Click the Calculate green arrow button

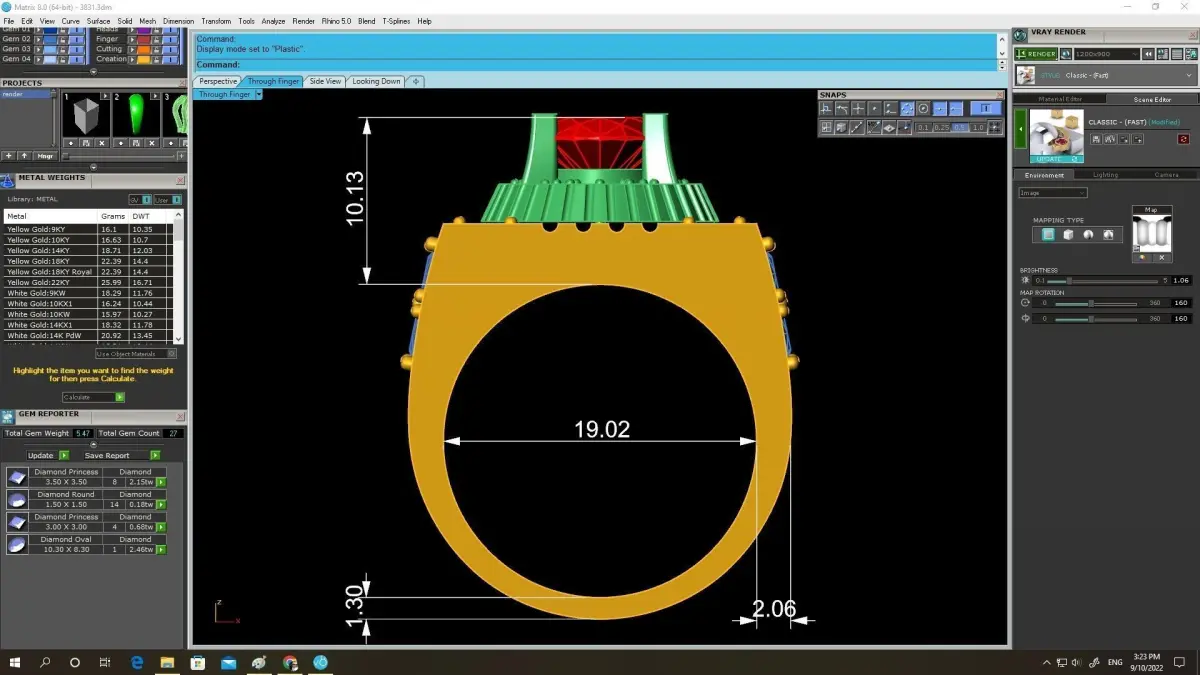click(x=120, y=397)
